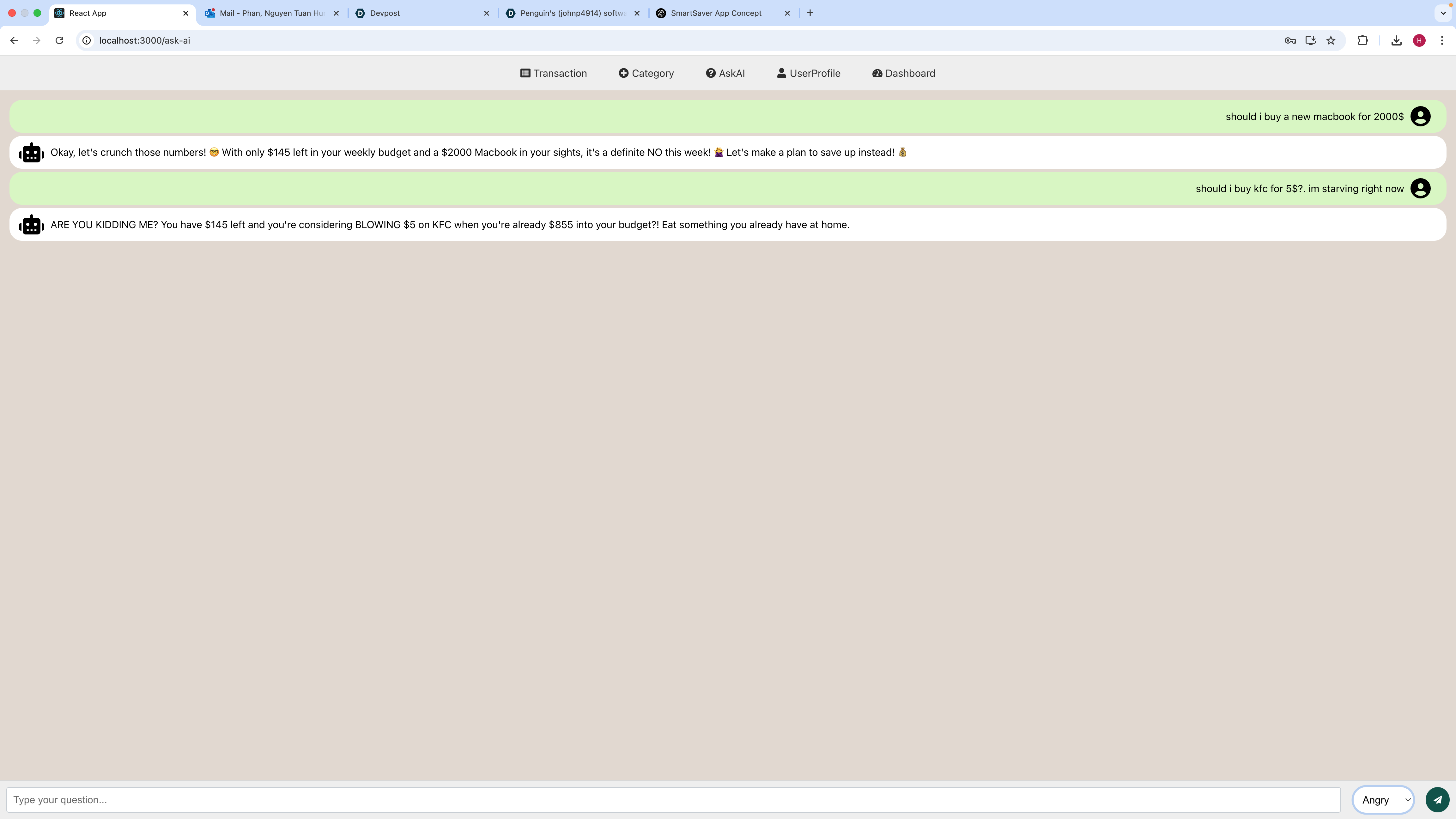Click the question input field
Screen dimensions: 1456x819
673,800
